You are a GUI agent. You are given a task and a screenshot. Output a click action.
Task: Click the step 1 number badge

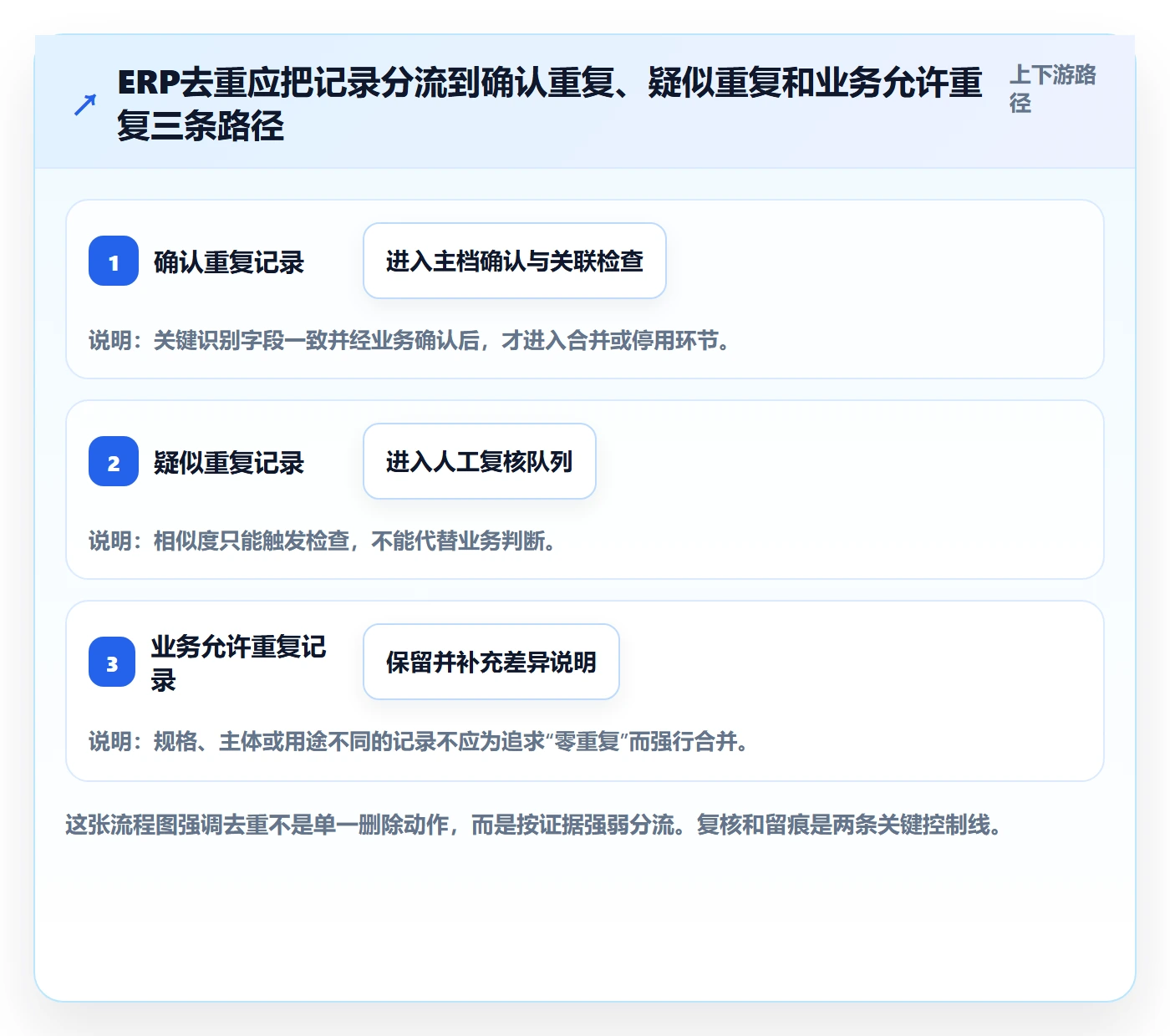coord(114,261)
